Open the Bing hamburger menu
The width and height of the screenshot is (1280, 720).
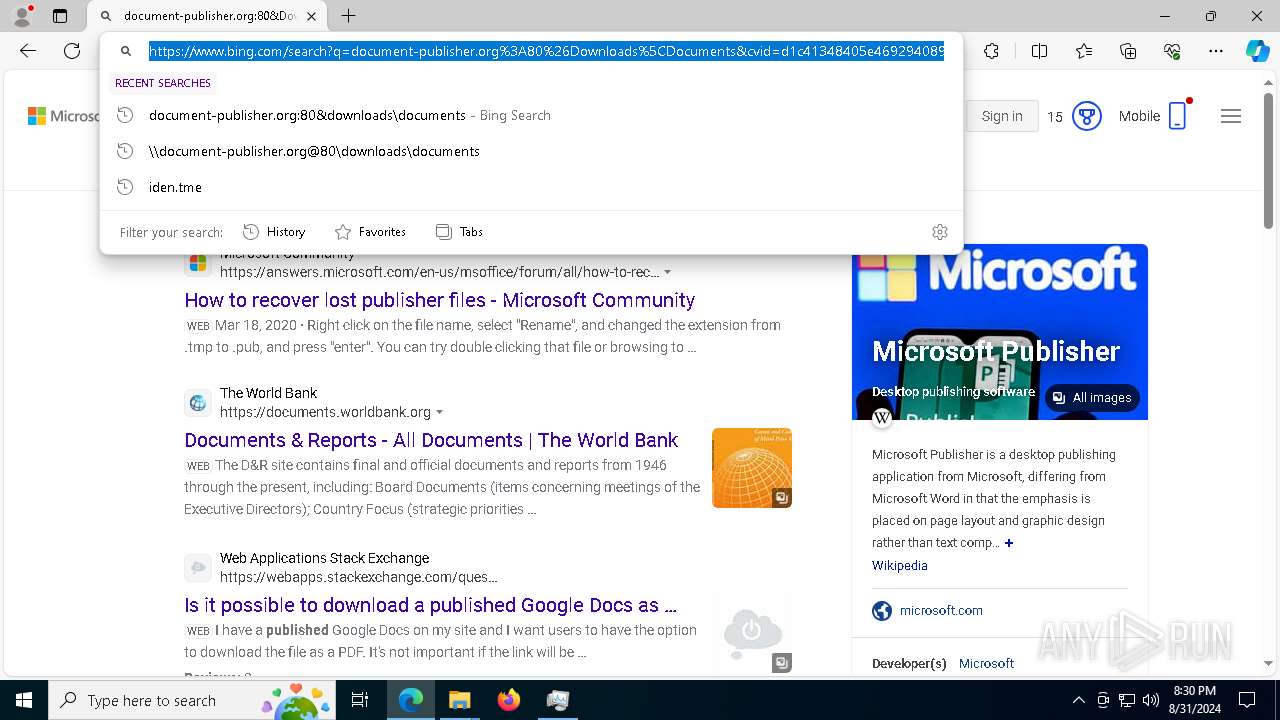pyautogui.click(x=1231, y=116)
